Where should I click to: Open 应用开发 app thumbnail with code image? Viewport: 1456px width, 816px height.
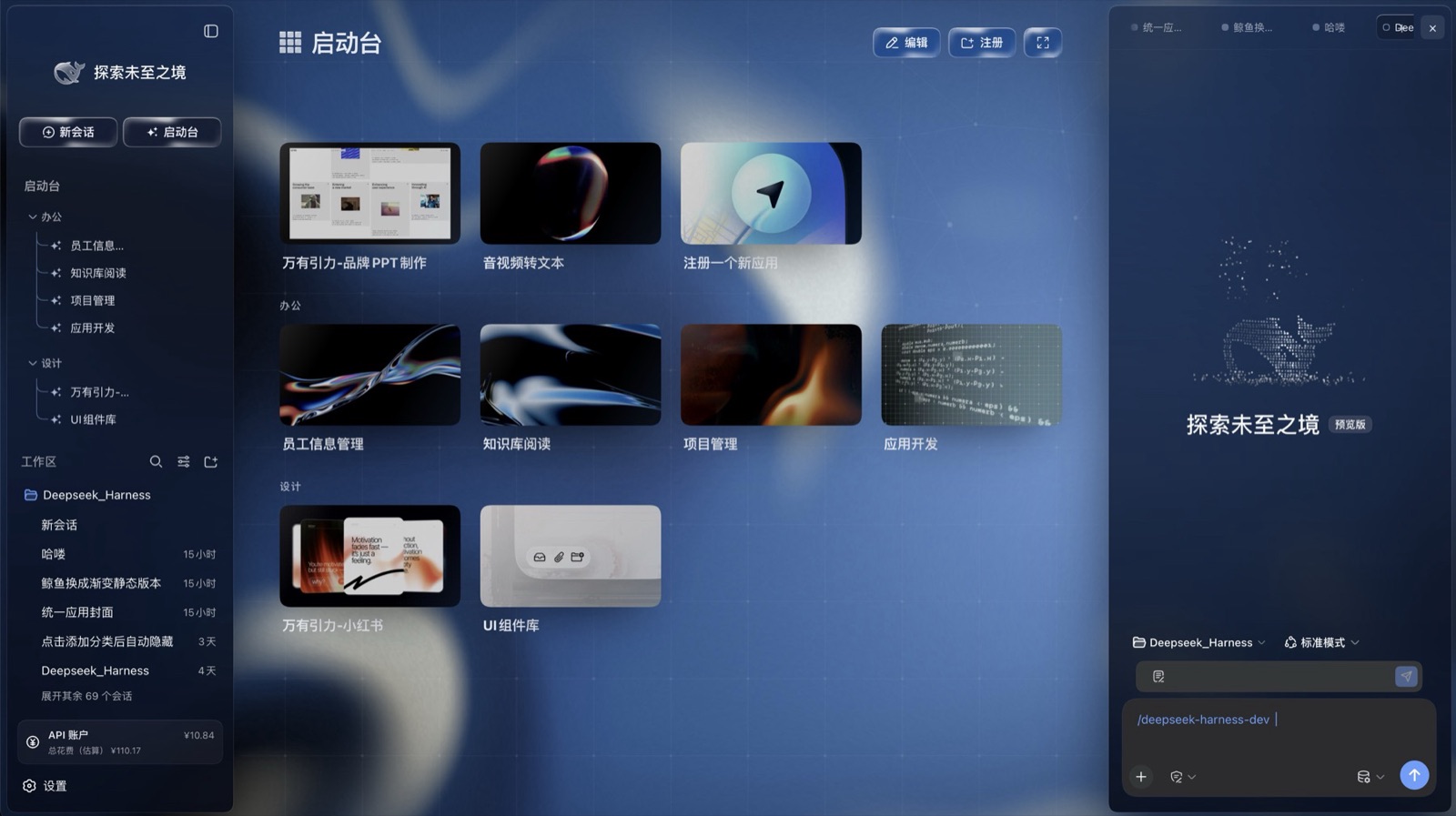coord(972,375)
